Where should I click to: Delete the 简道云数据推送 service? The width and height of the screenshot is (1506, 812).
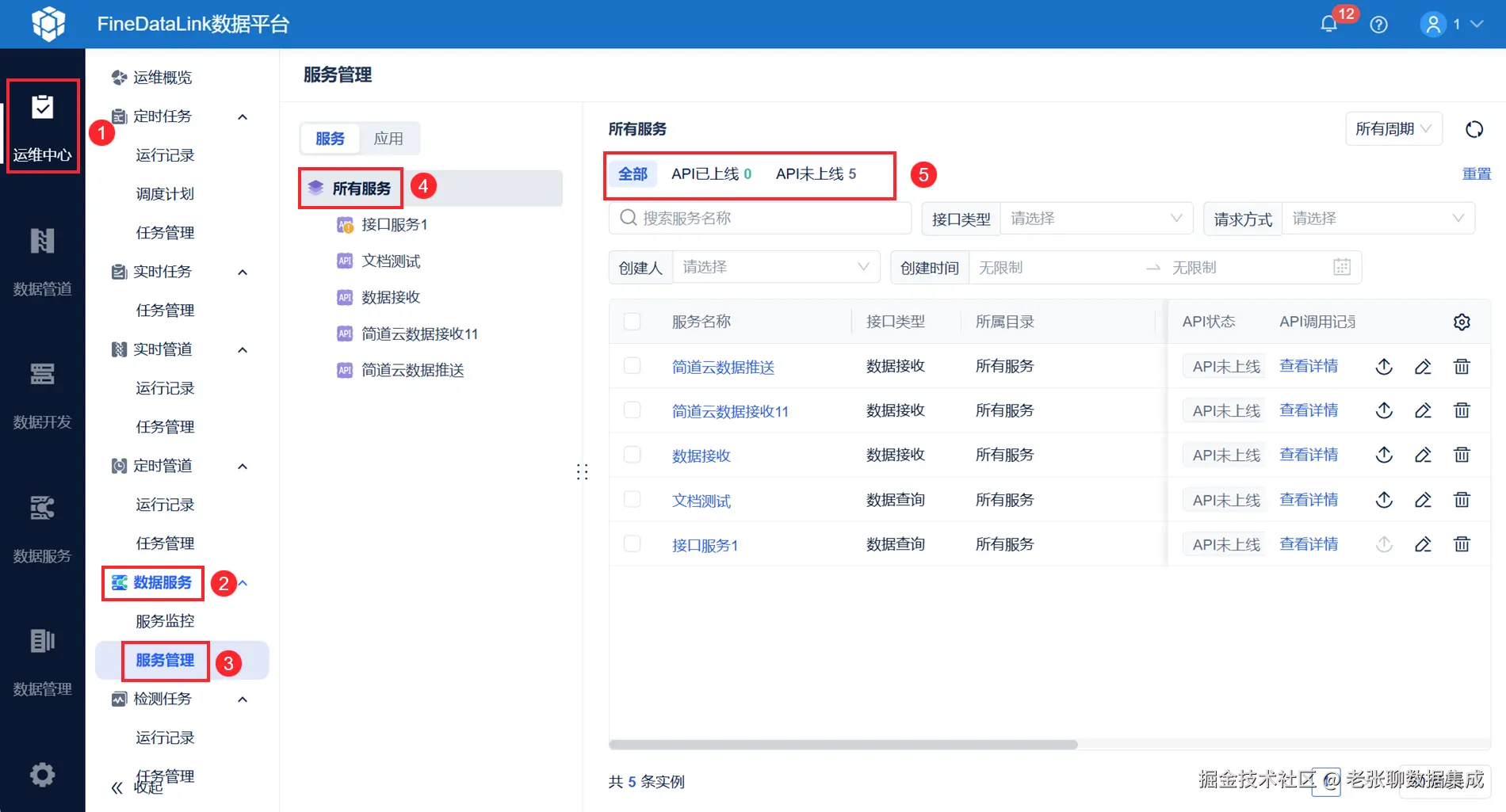[x=1462, y=366]
